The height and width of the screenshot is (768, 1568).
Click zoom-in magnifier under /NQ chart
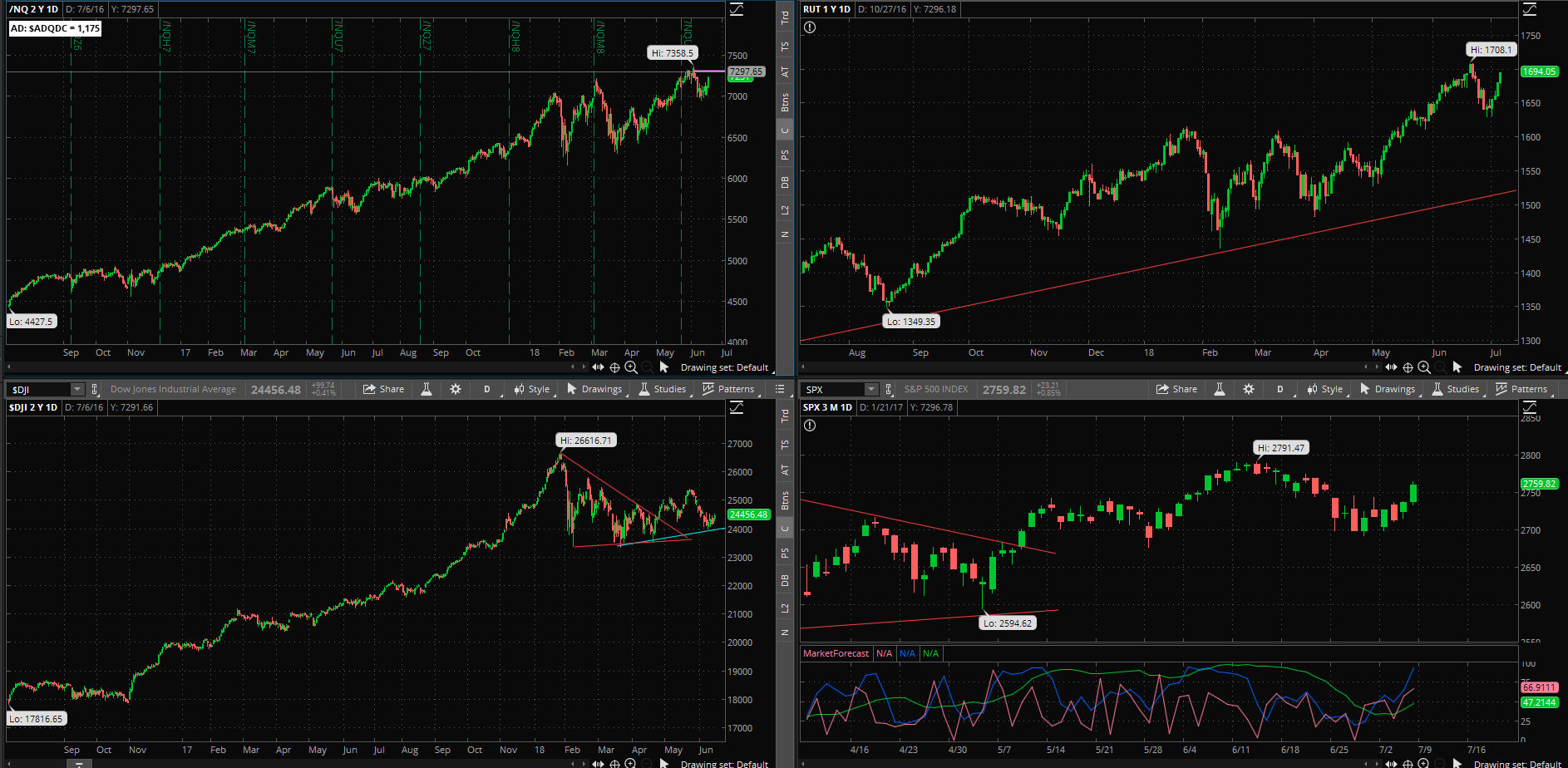[x=631, y=367]
